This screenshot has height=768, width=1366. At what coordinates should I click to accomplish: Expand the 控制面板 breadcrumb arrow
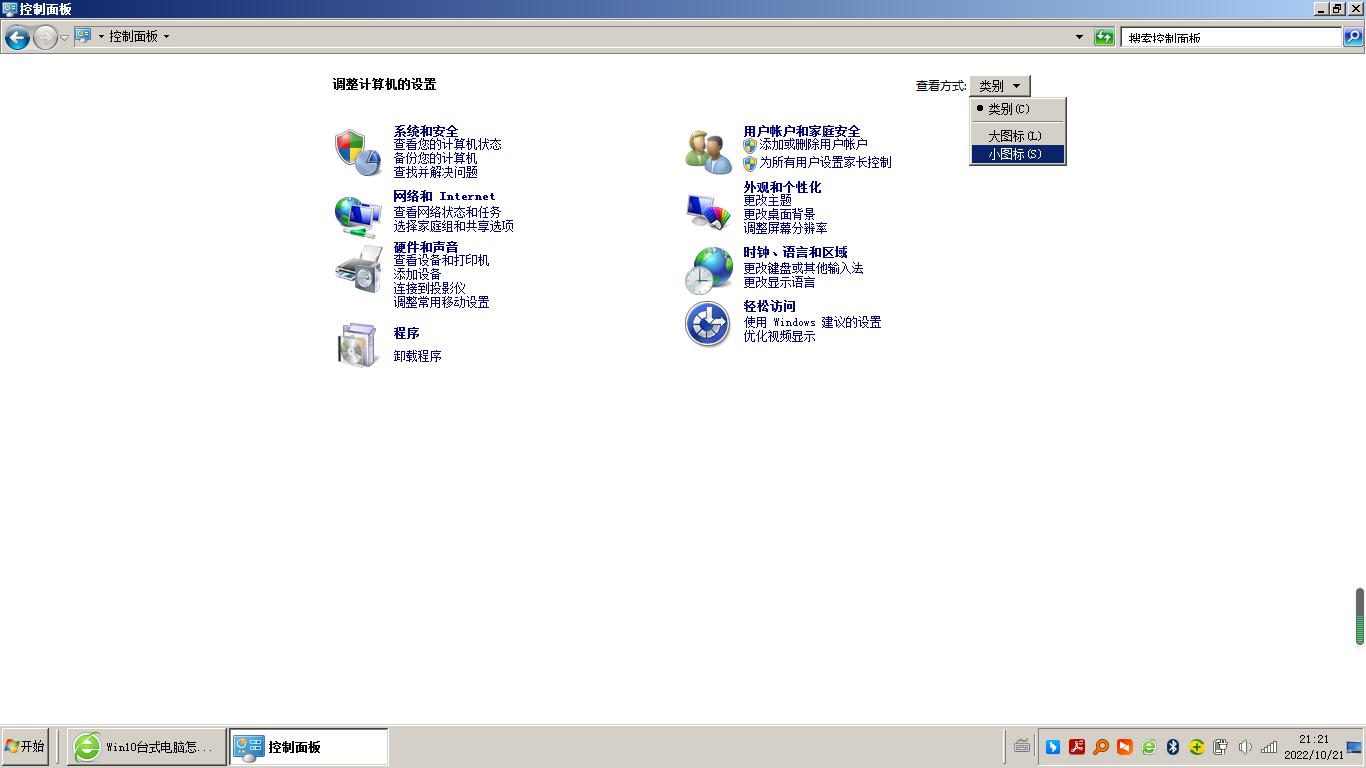point(166,36)
